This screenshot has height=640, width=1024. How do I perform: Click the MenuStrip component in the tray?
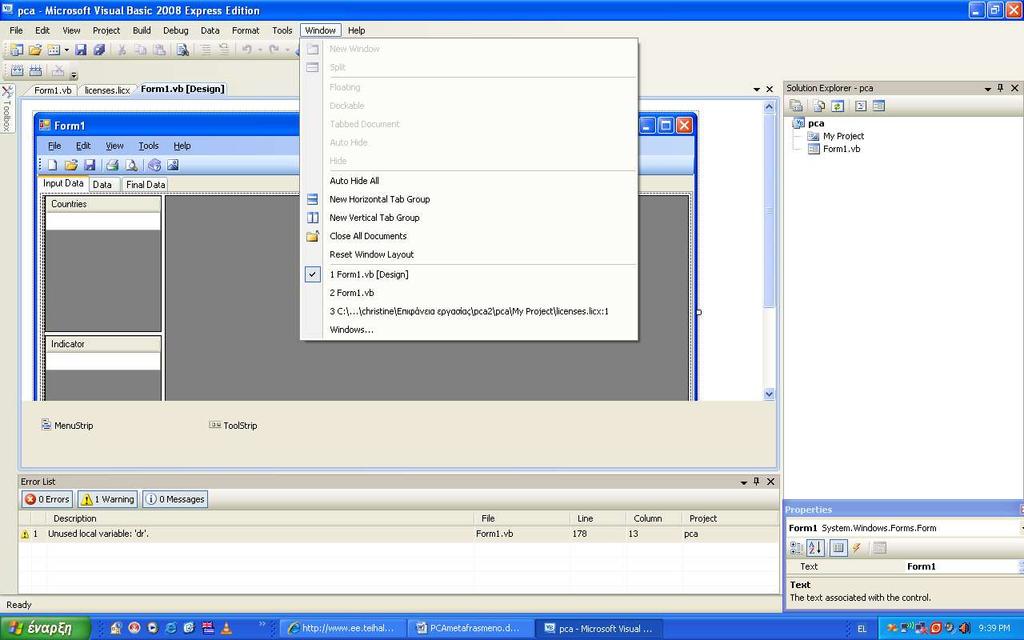tap(67, 425)
